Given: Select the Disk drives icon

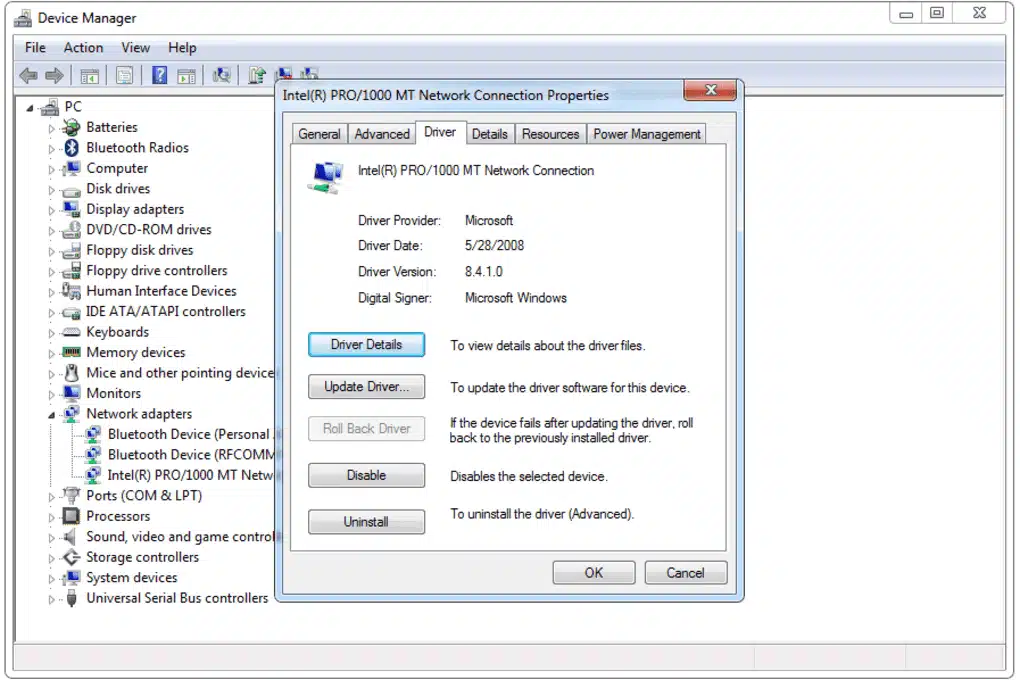Looking at the screenshot, I should tap(71, 191).
